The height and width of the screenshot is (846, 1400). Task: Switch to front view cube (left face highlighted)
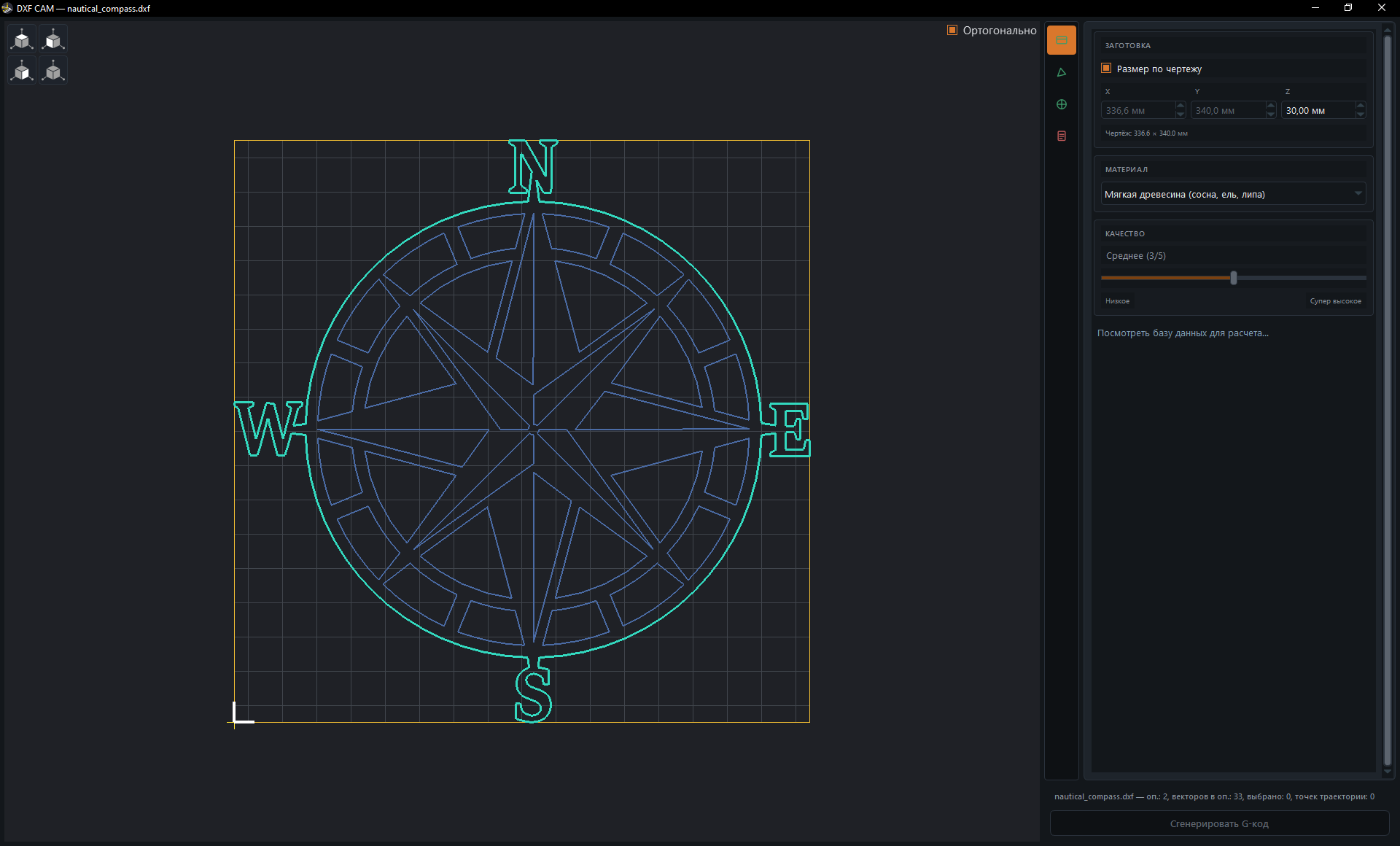(53, 39)
